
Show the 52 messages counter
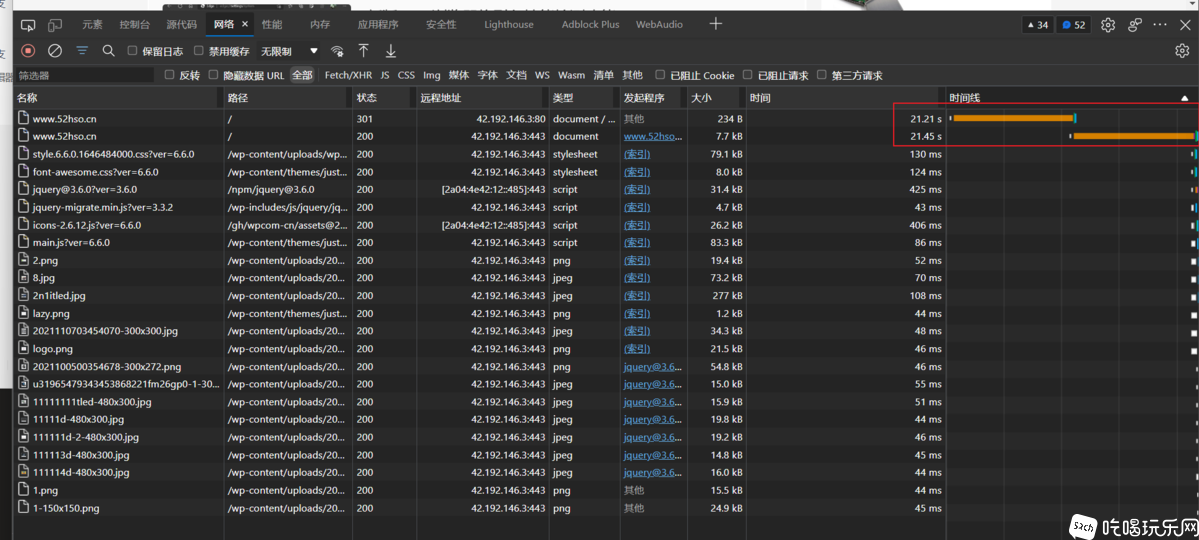pos(1074,25)
